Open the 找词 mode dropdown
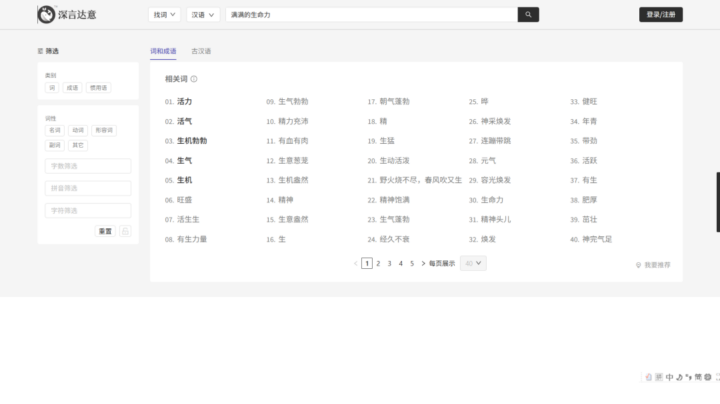720x404 pixels. 164,15
